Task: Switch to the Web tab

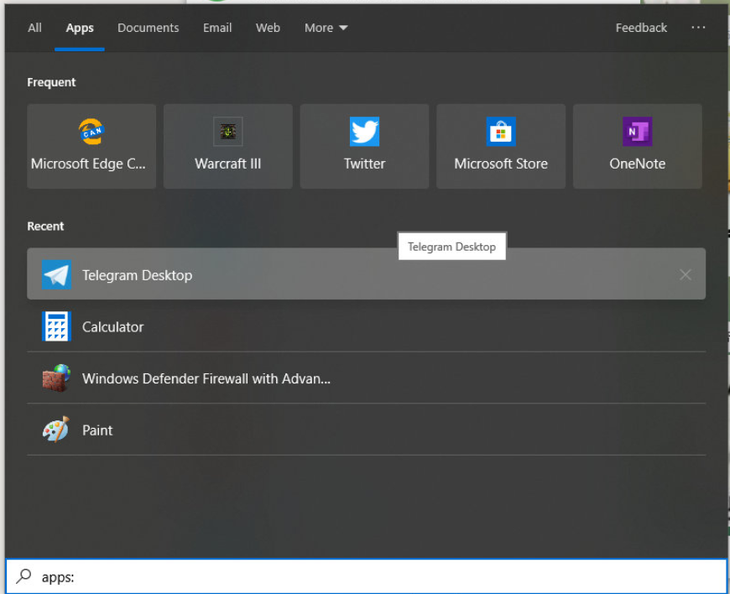Action: [x=268, y=28]
